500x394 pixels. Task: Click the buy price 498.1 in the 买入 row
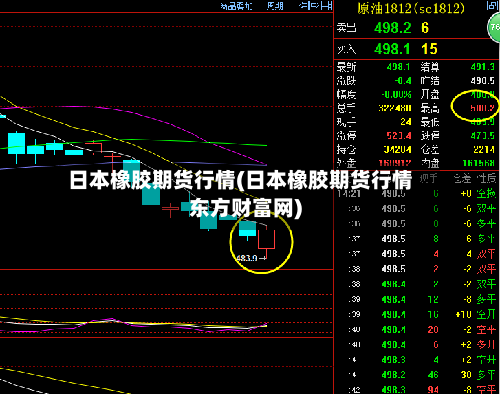pos(392,49)
